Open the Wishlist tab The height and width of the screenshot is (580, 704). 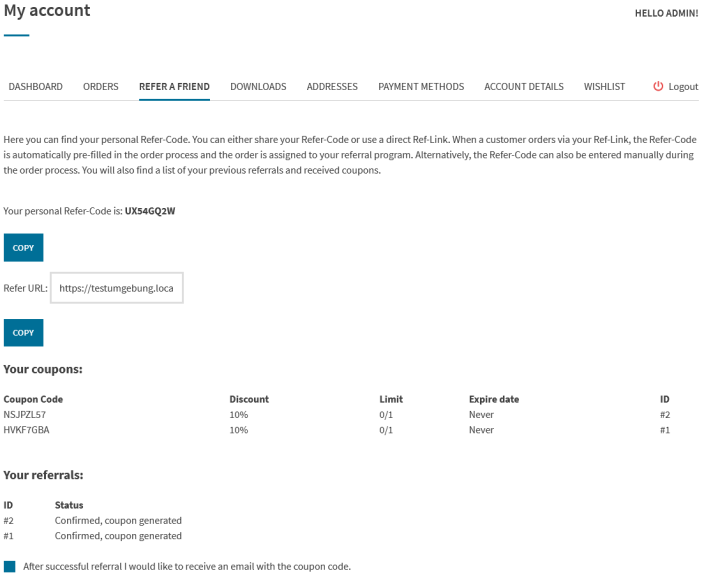pos(604,87)
